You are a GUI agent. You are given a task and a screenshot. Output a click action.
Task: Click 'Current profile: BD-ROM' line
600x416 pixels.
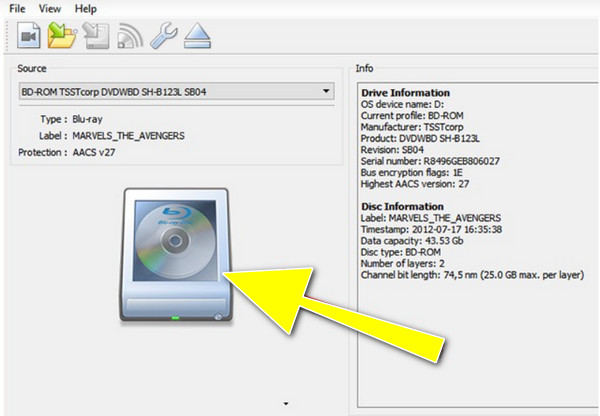(412, 116)
